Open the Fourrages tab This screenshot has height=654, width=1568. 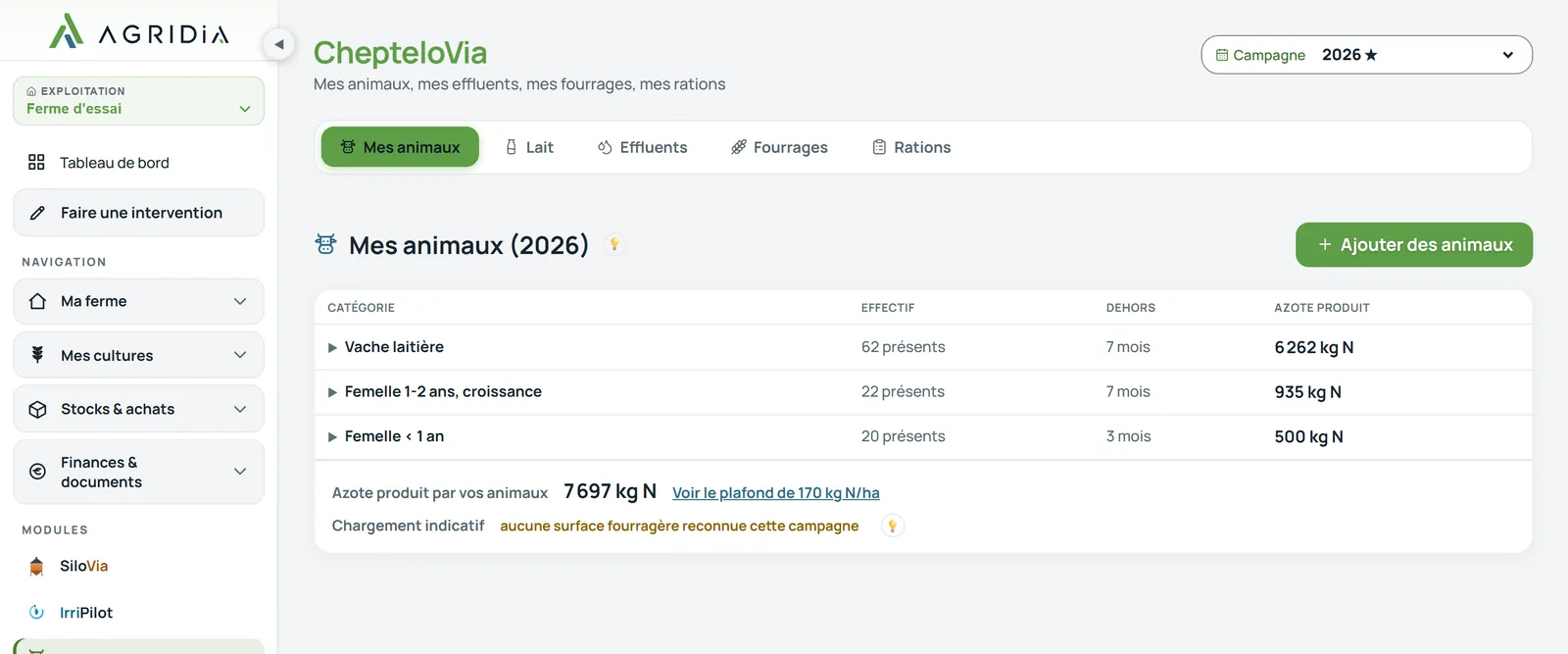pos(779,147)
